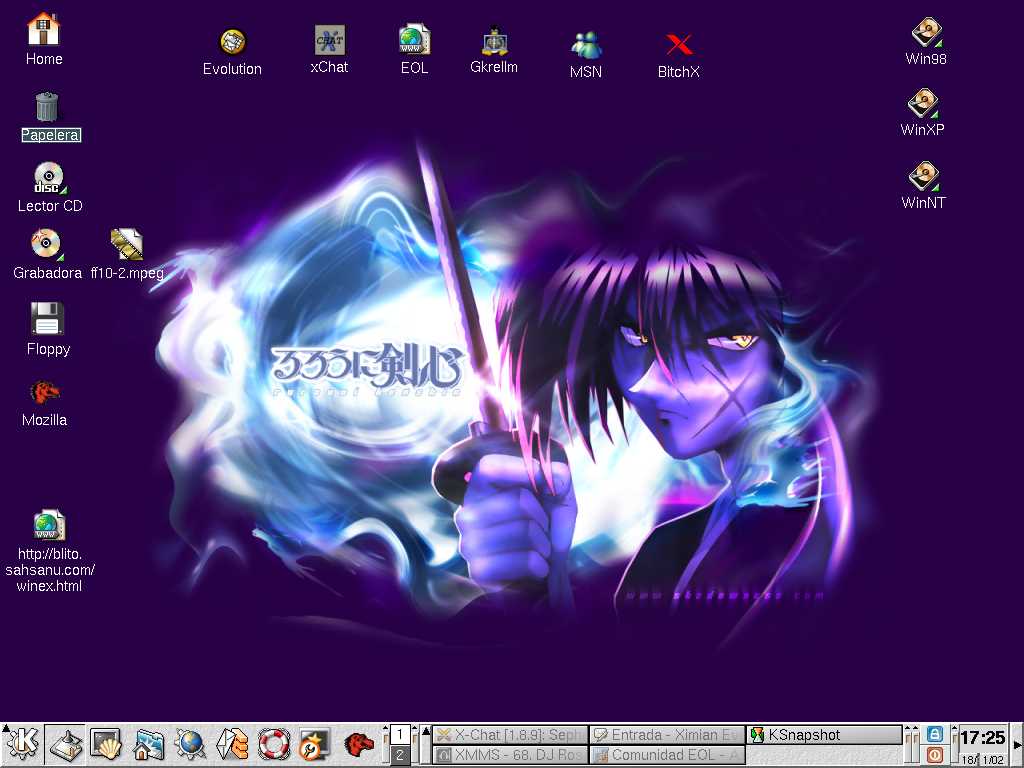The image size is (1024, 768).
Task: Launch Gkrellm system monitor
Action: [x=494, y=41]
